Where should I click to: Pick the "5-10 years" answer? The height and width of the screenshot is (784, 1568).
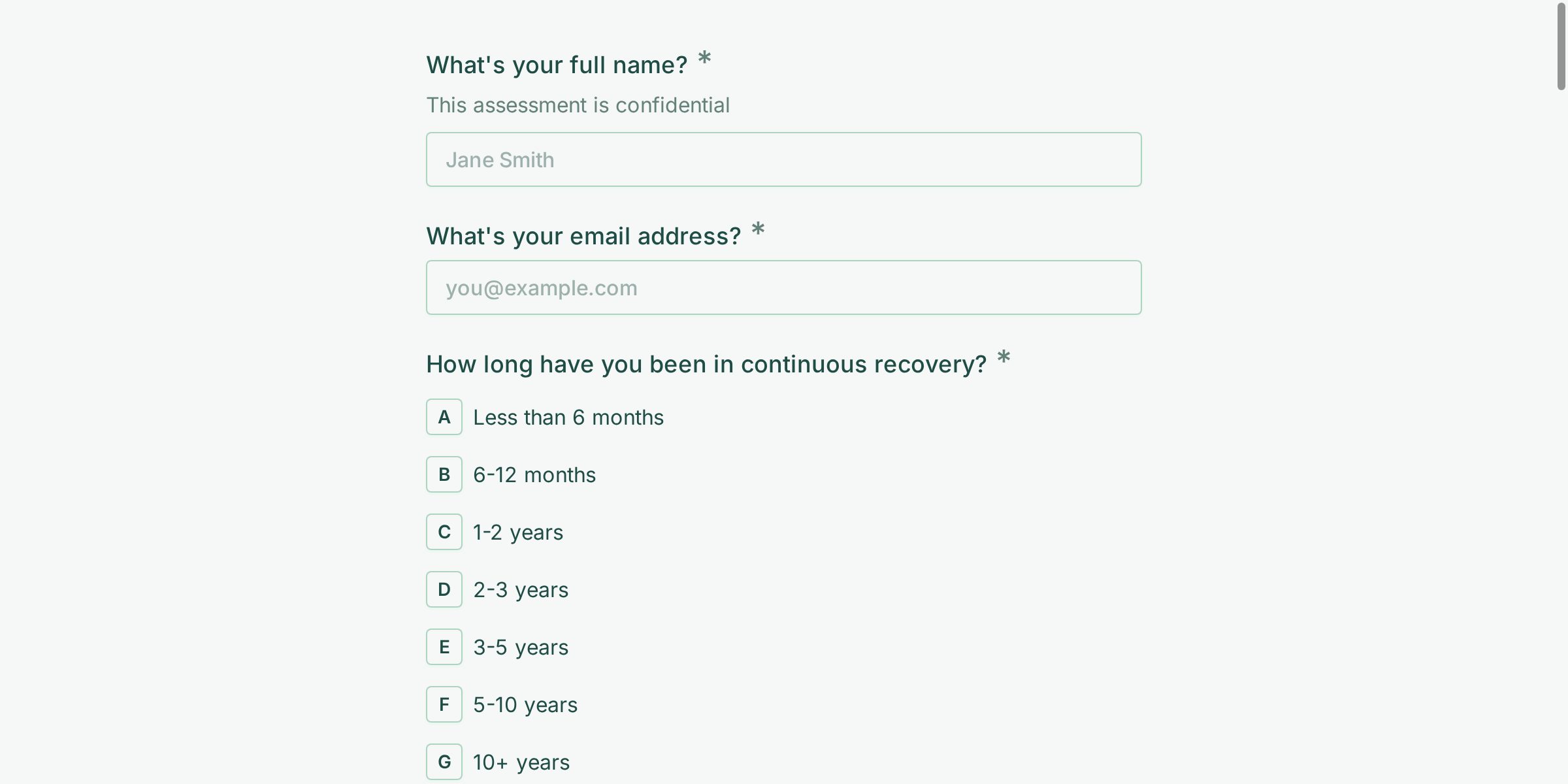[x=525, y=705]
